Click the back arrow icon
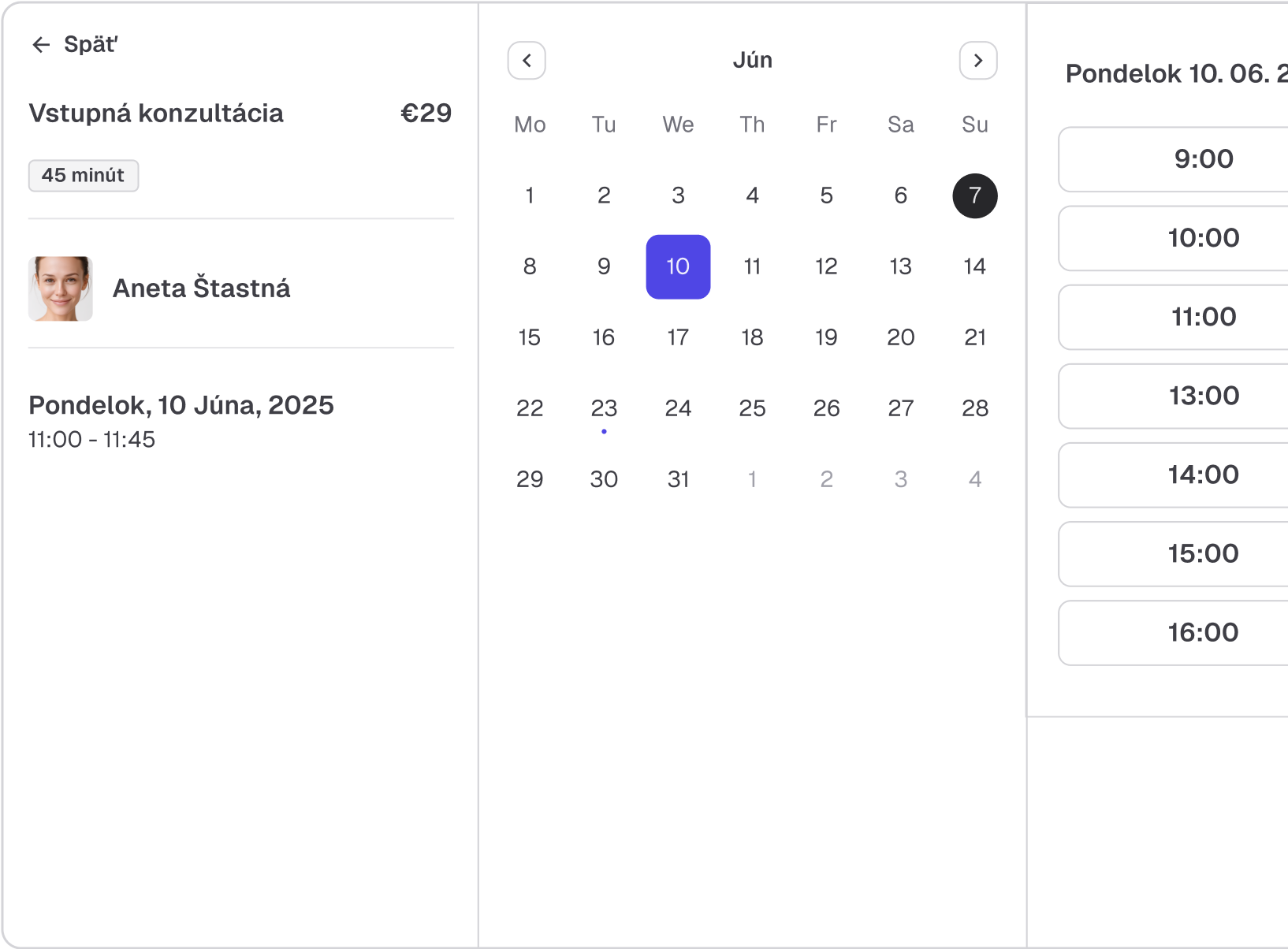 [41, 45]
